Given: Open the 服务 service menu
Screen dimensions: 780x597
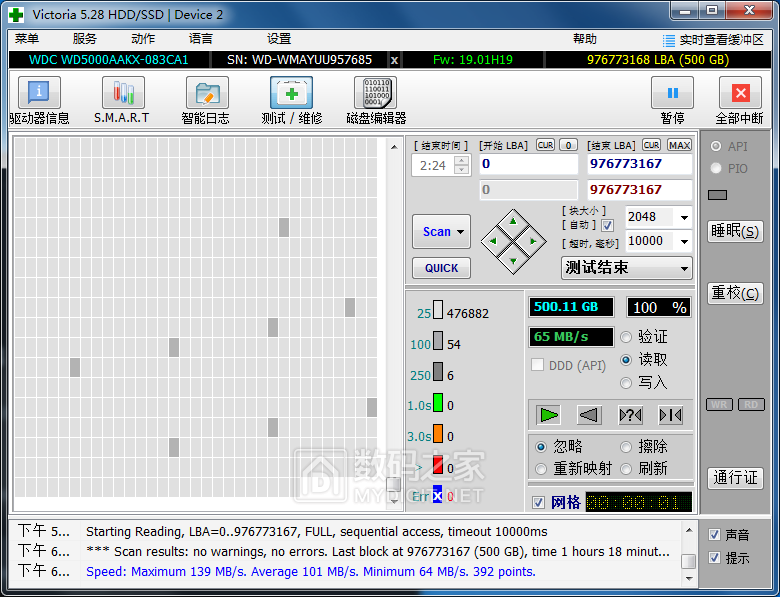Looking at the screenshot, I should pos(85,39).
